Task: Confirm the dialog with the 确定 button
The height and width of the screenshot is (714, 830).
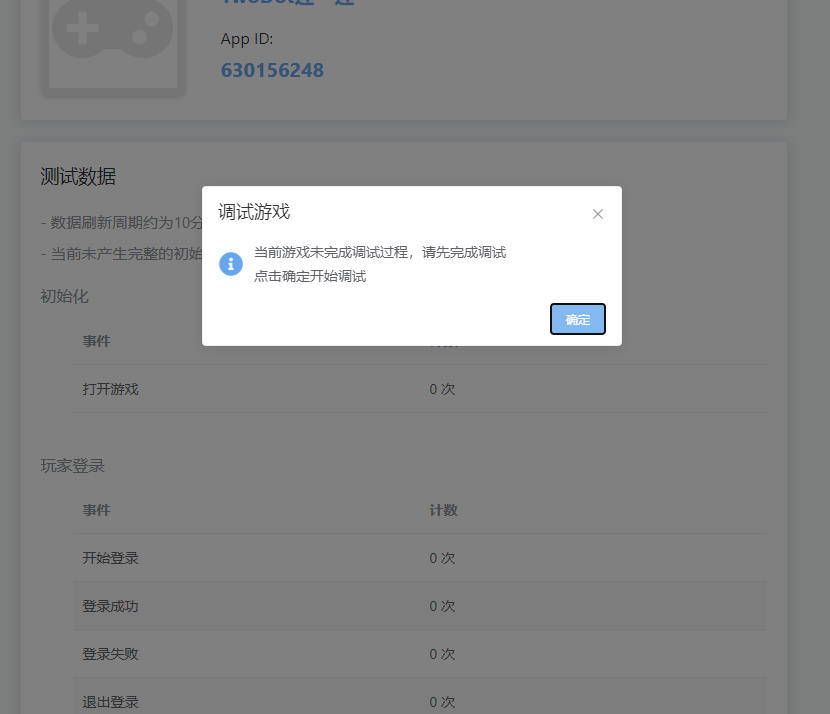Action: (x=578, y=319)
